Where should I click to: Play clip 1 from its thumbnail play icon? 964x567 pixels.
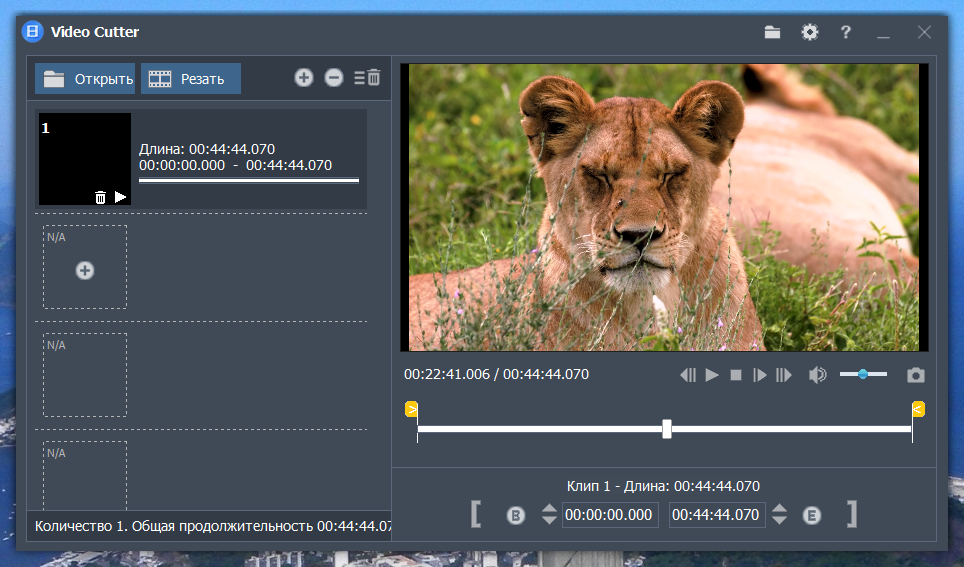pyautogui.click(x=120, y=197)
